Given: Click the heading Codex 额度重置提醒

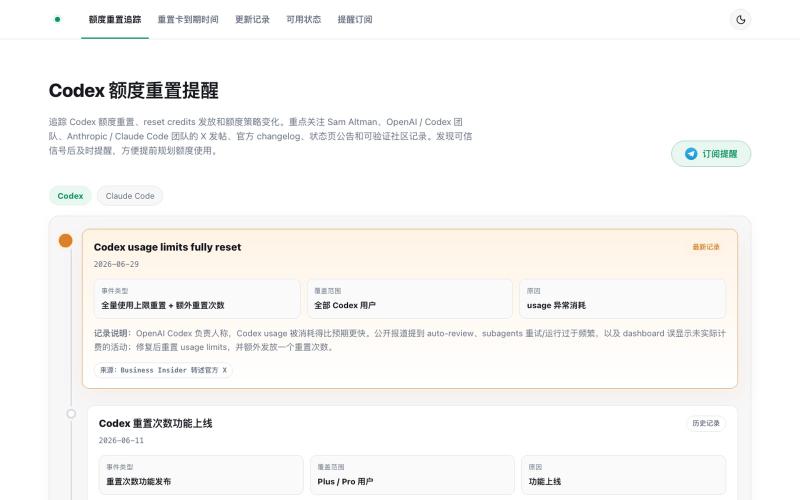Looking at the screenshot, I should [x=134, y=91].
